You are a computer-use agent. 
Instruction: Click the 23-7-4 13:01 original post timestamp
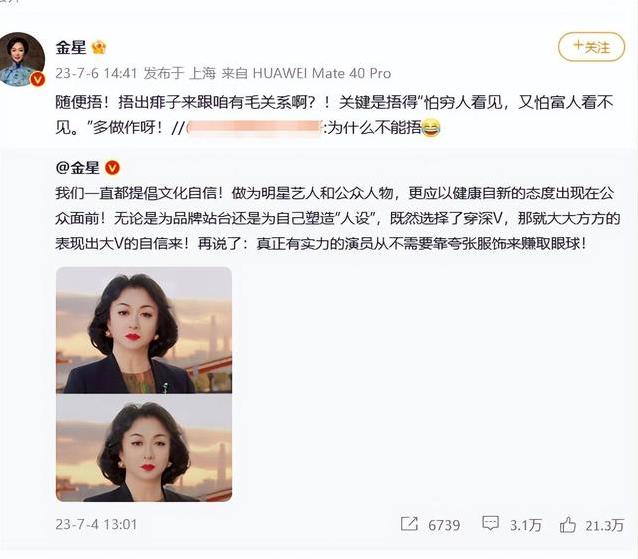click(x=96, y=524)
